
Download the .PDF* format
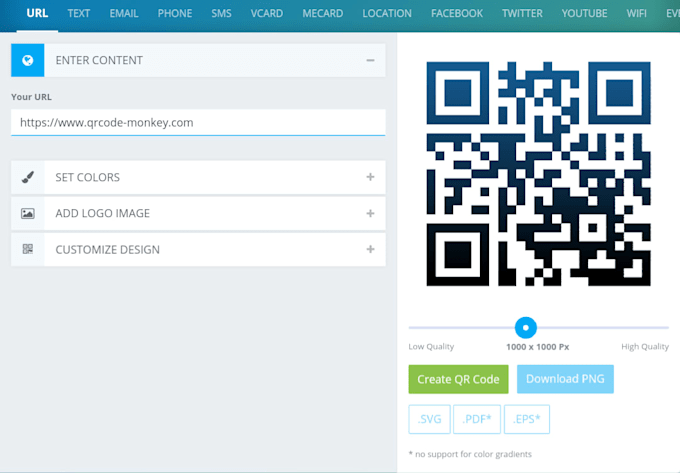[477, 419]
